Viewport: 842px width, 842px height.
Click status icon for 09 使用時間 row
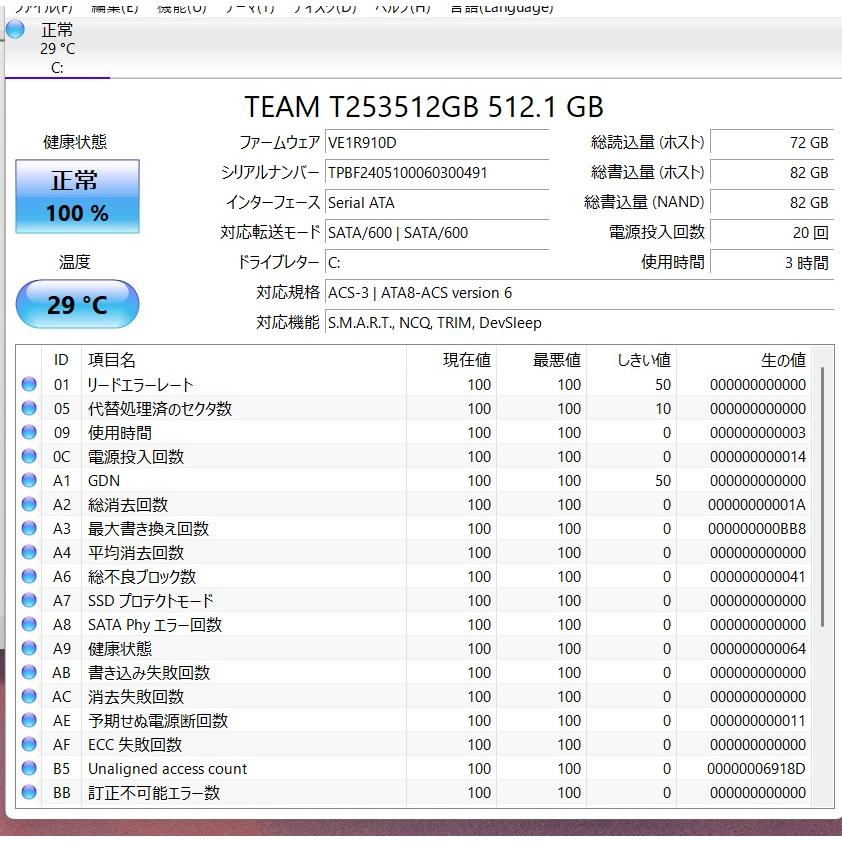click(x=29, y=432)
